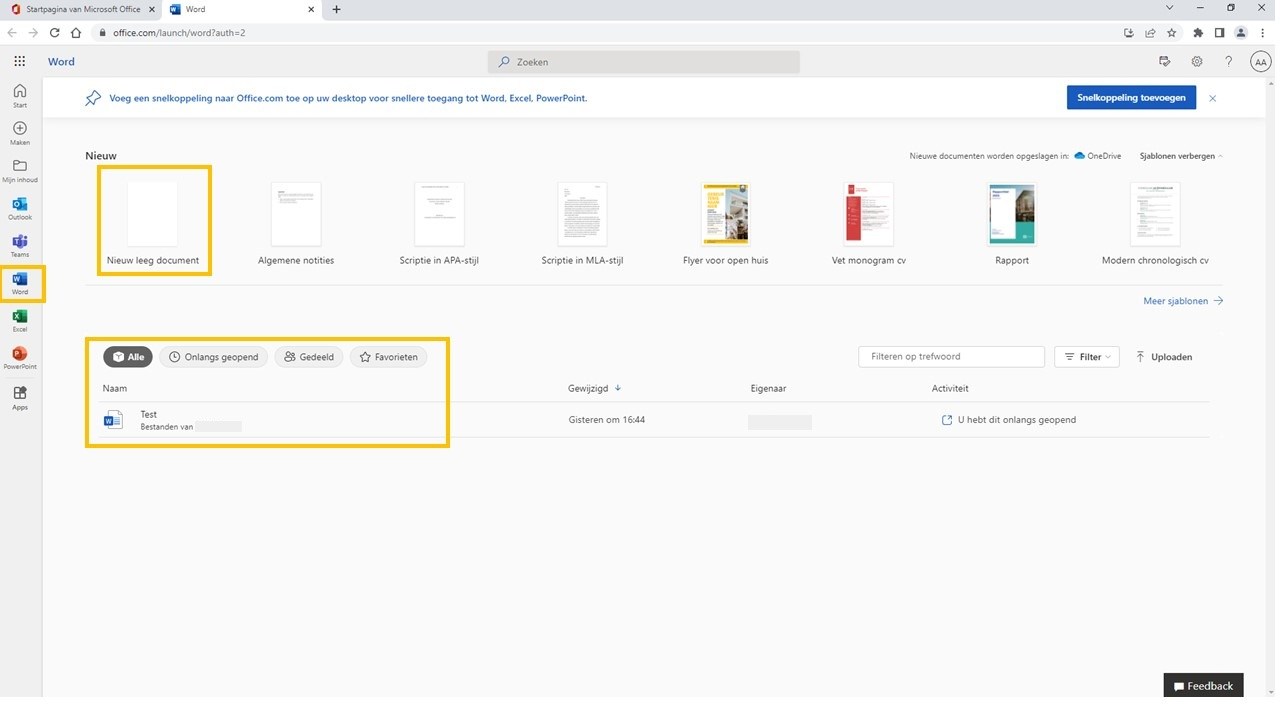This screenshot has height=720, width=1280.
Task: Open Algemene notities template
Action: click(x=296, y=225)
